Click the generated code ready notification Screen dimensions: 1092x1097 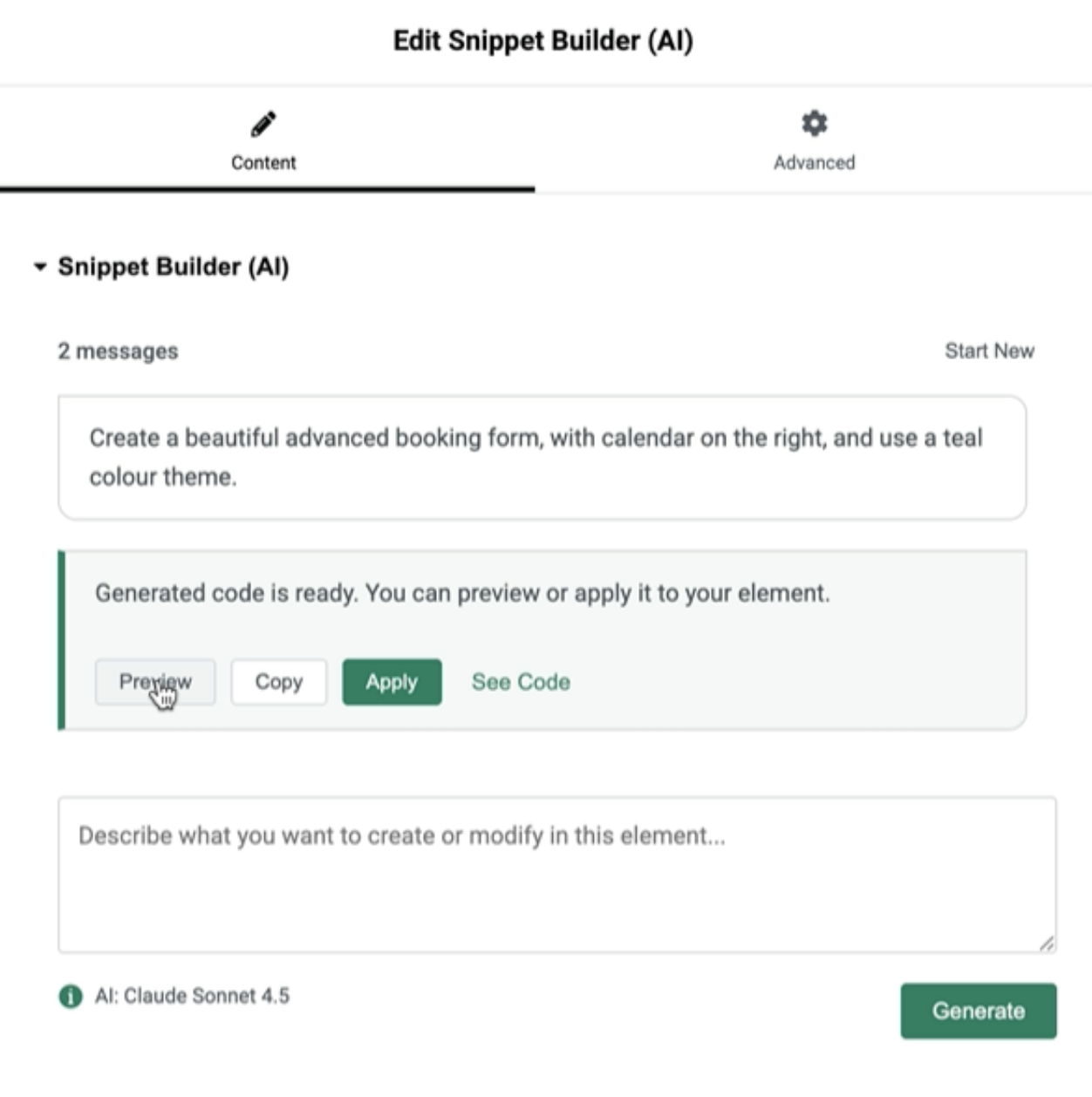(x=465, y=592)
